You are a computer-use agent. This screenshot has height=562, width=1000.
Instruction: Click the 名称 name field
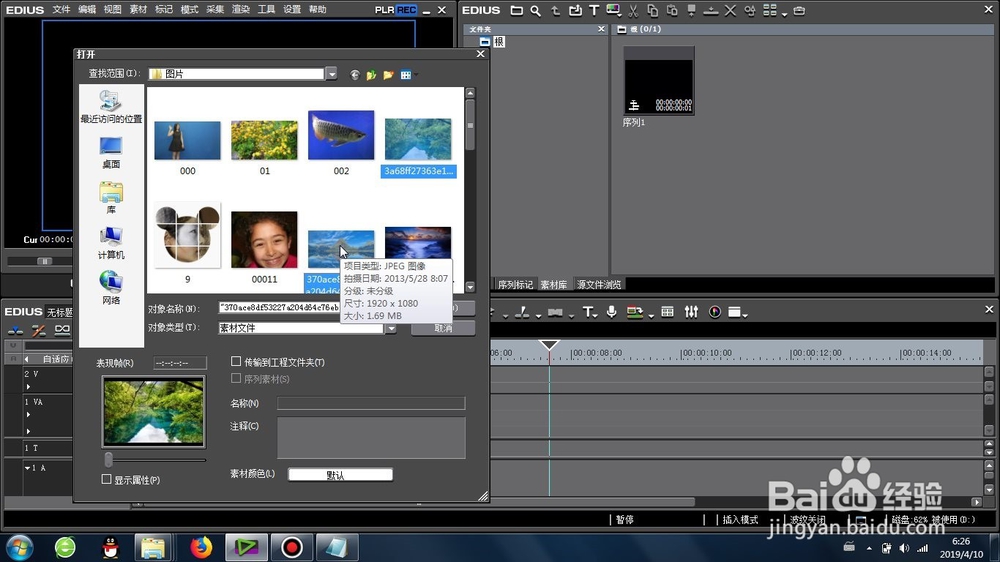coord(371,403)
